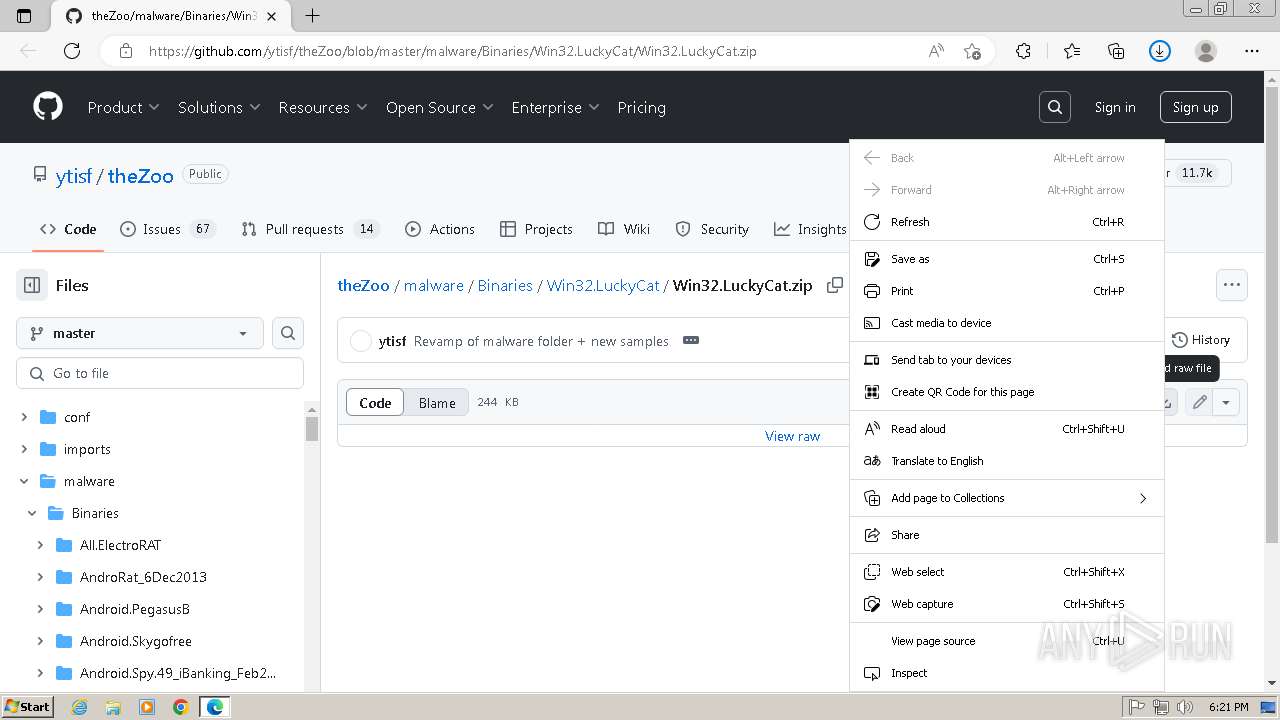
Task: Open the Product dropdown menu
Action: (x=124, y=107)
